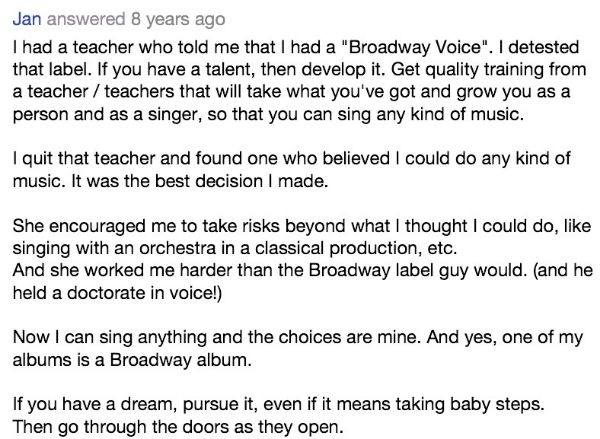Click the 'answered 8 years ago' timestamp
This screenshot has height=439, width=600.
136,19
